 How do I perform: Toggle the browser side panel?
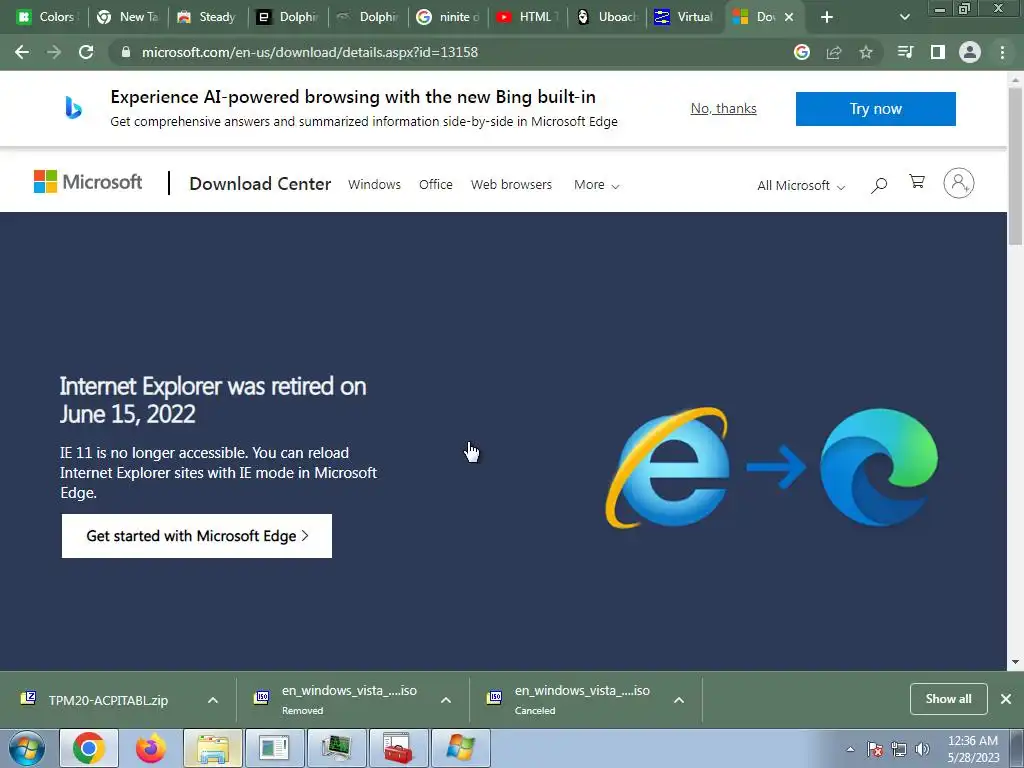(x=938, y=52)
